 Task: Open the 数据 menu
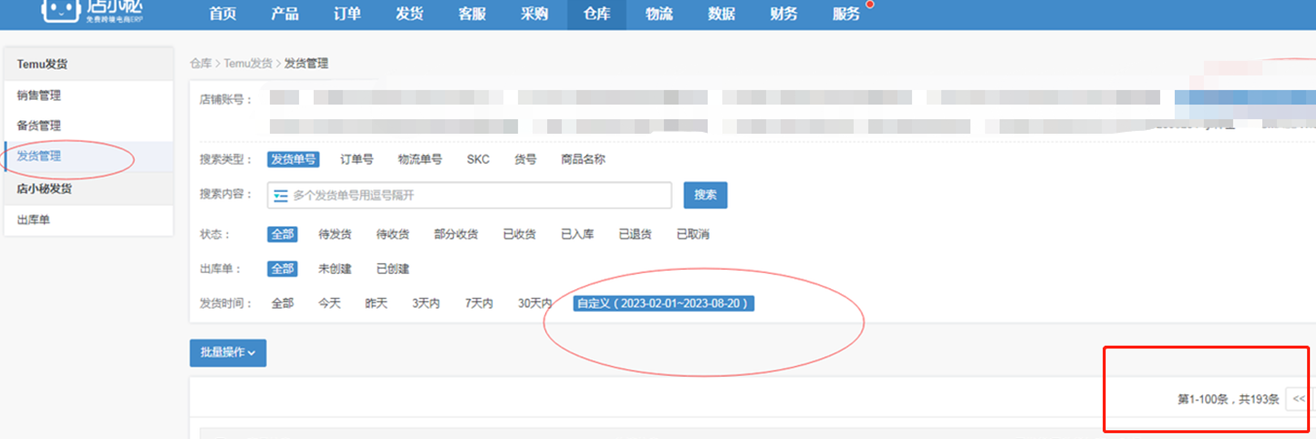[x=721, y=14]
